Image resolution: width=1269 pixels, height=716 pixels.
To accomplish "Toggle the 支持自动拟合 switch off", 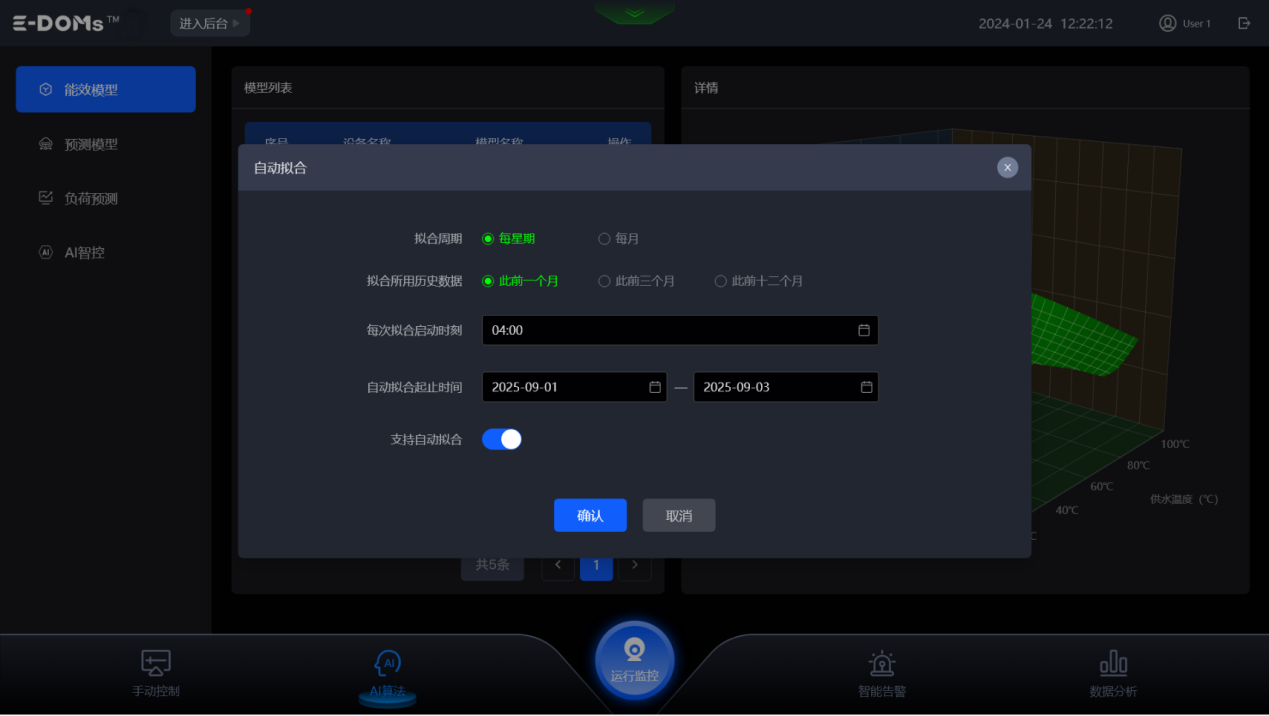I will coord(502,440).
